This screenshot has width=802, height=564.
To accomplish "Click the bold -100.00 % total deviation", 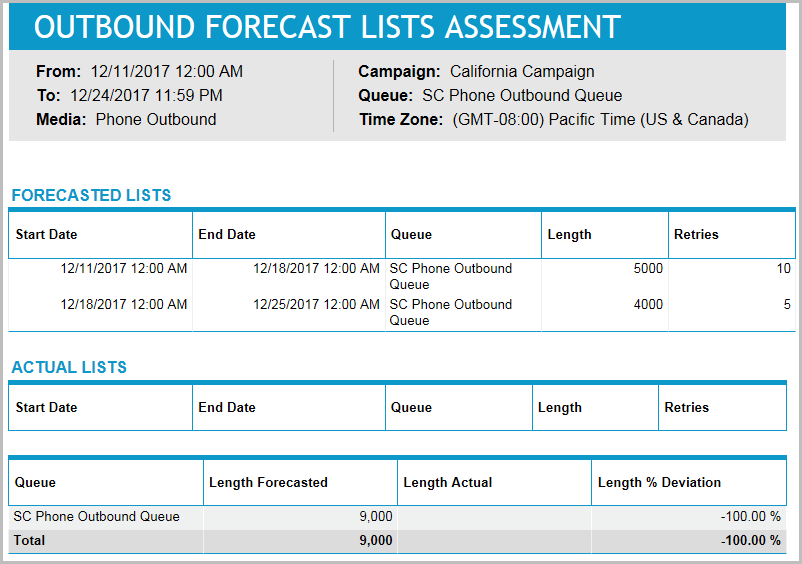I will coord(751,540).
